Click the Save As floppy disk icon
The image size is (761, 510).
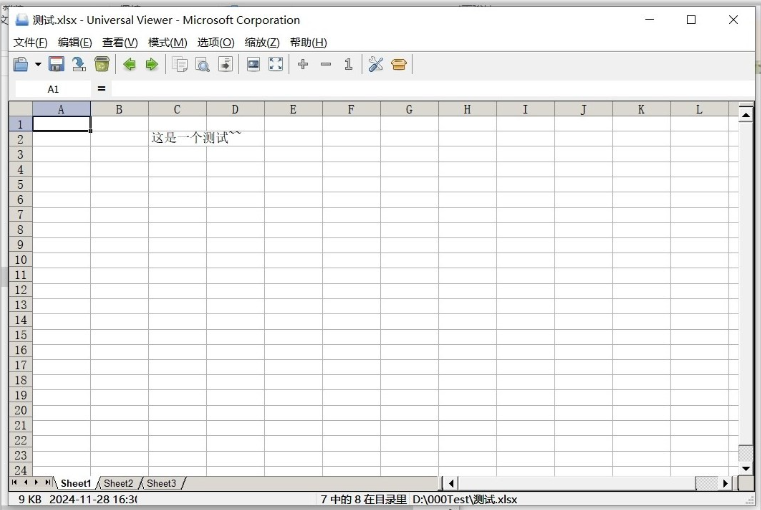[x=56, y=64]
